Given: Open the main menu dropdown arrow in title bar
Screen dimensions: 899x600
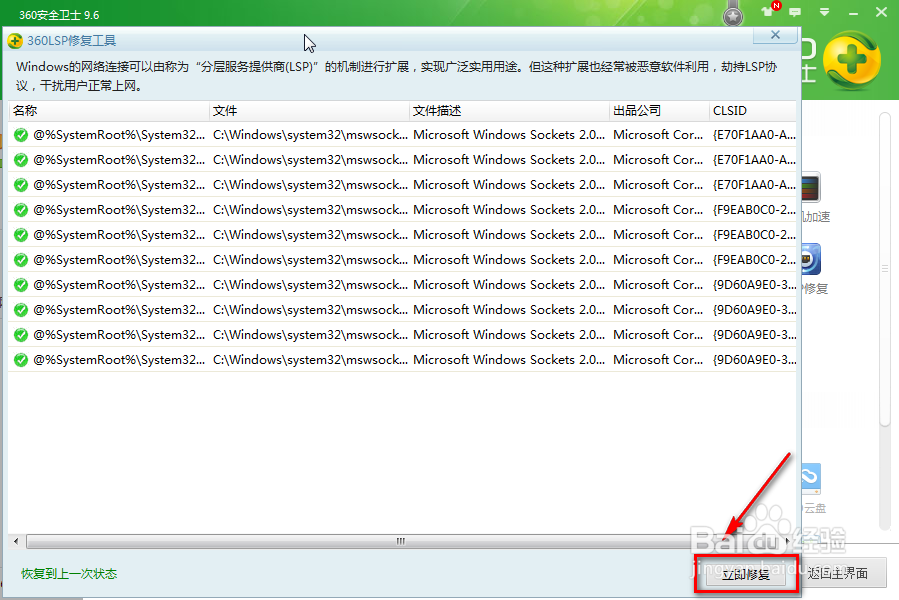Looking at the screenshot, I should (824, 12).
